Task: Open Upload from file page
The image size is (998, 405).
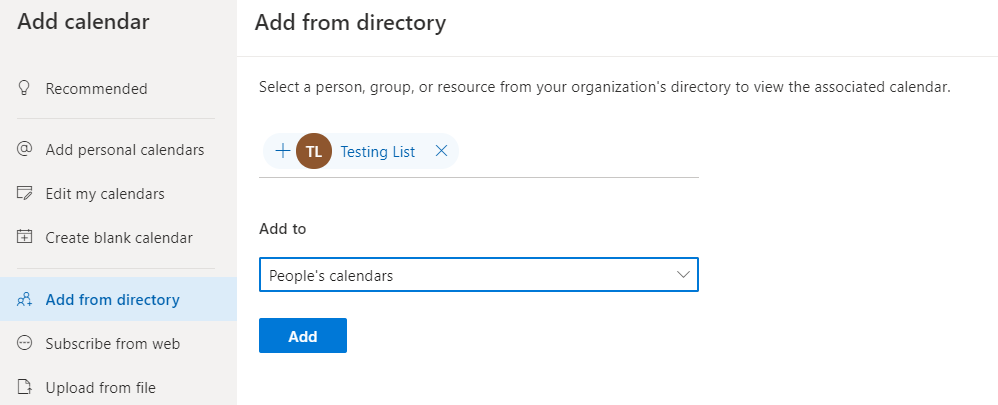Action: tap(100, 387)
